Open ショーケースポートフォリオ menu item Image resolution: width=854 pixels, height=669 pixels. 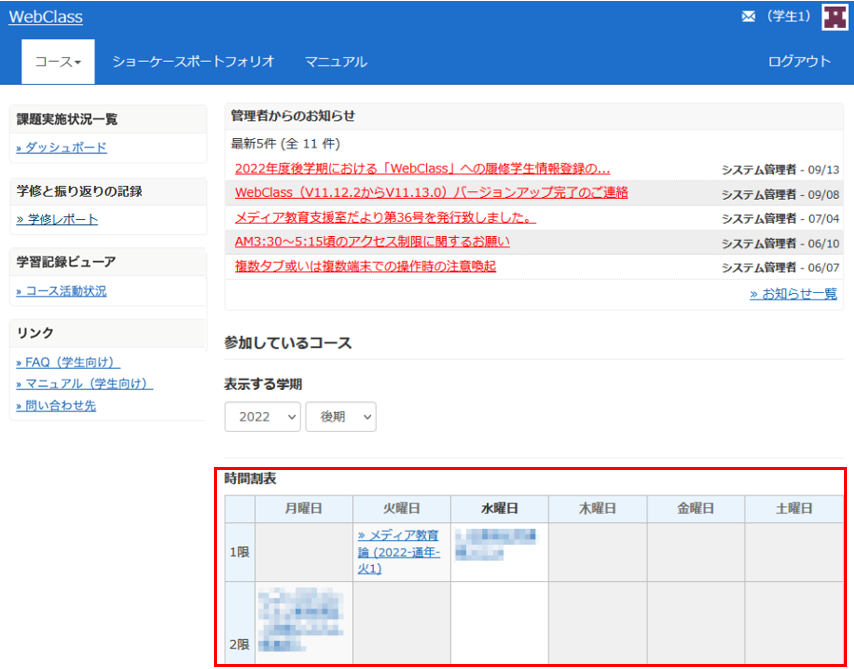click(193, 62)
